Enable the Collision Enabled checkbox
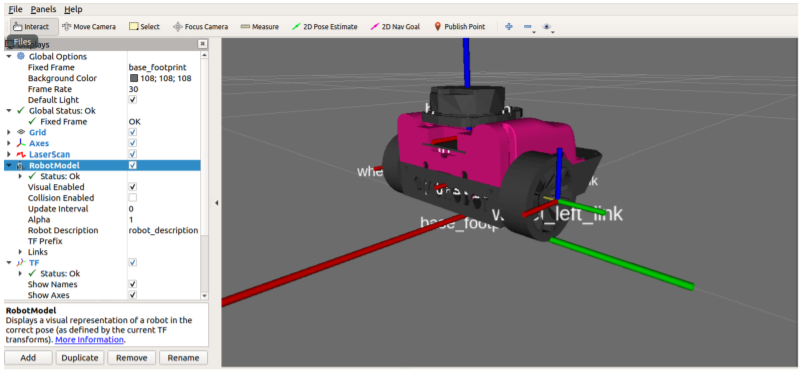Image resolution: width=803 pixels, height=372 pixels. [133, 198]
